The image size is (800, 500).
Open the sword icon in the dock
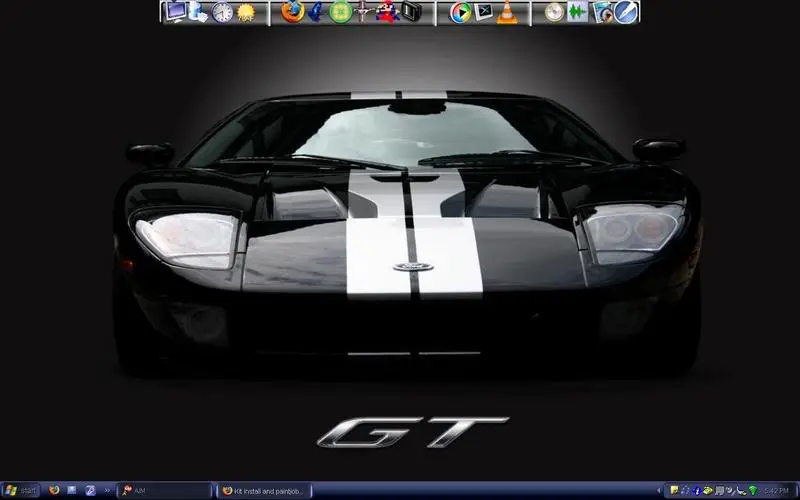(x=362, y=12)
